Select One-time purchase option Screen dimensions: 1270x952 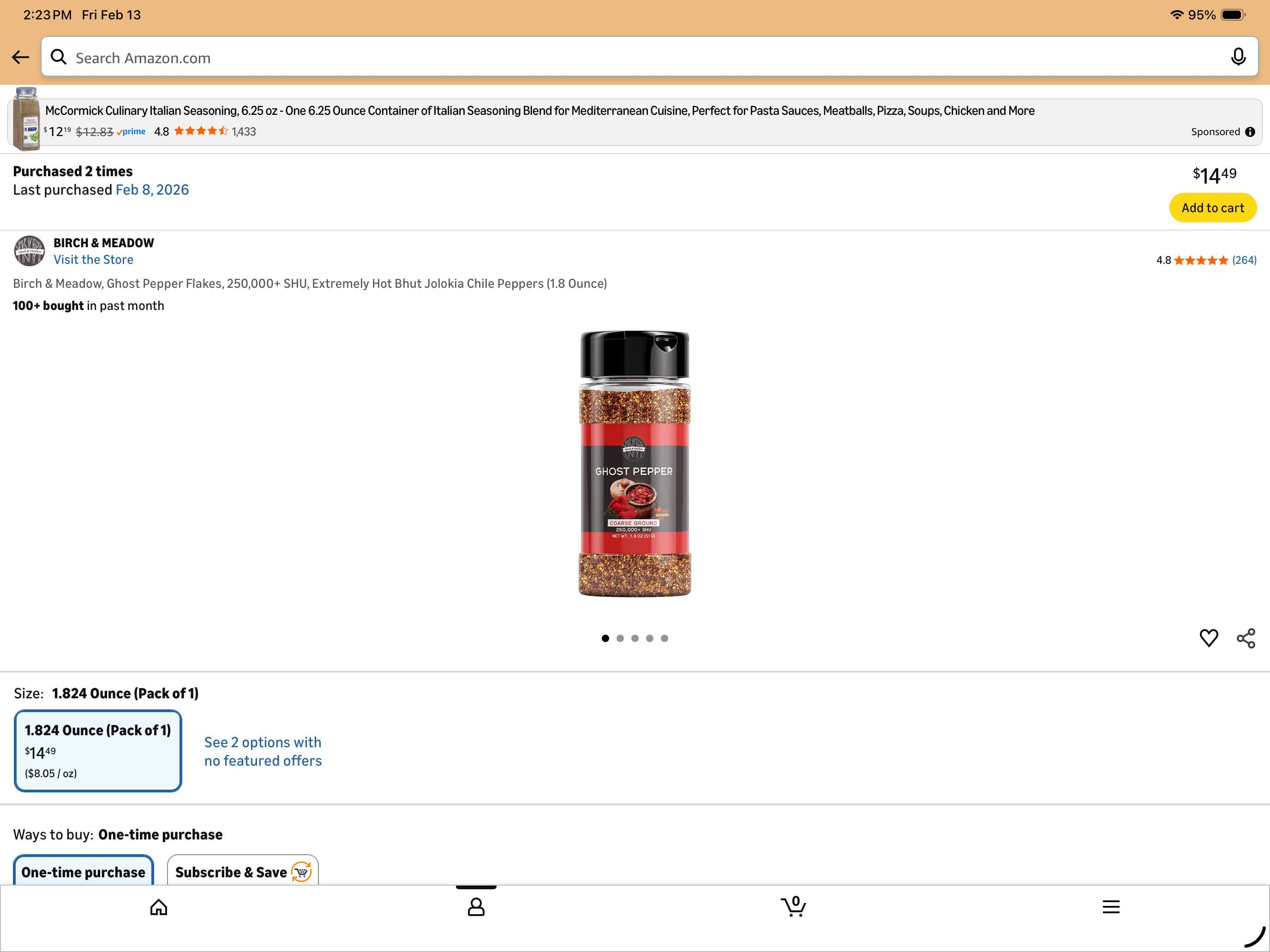[x=84, y=871]
